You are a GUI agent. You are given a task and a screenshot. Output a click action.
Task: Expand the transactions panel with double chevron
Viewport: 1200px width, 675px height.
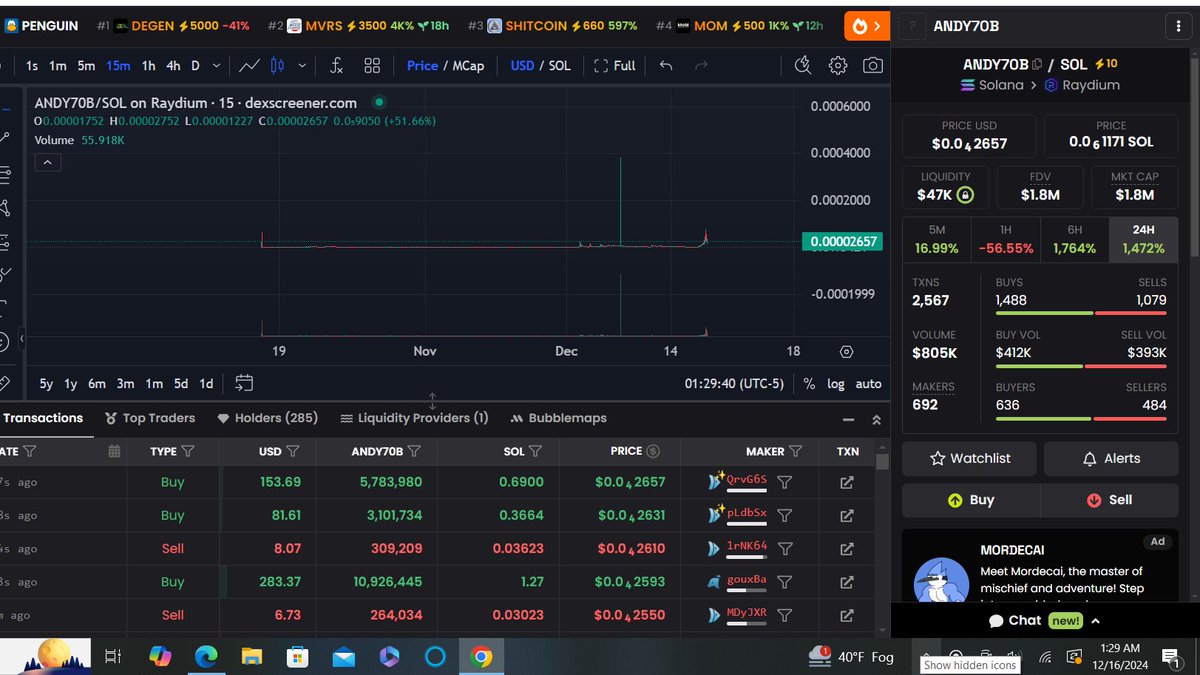(x=876, y=420)
